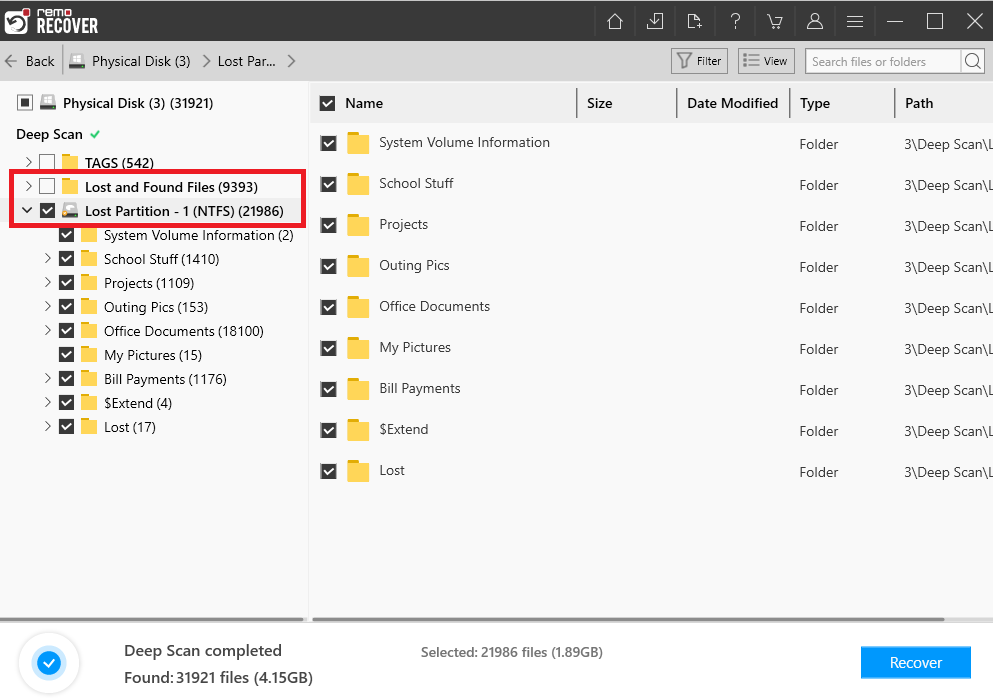Go to the Home icon in title bar

click(614, 22)
